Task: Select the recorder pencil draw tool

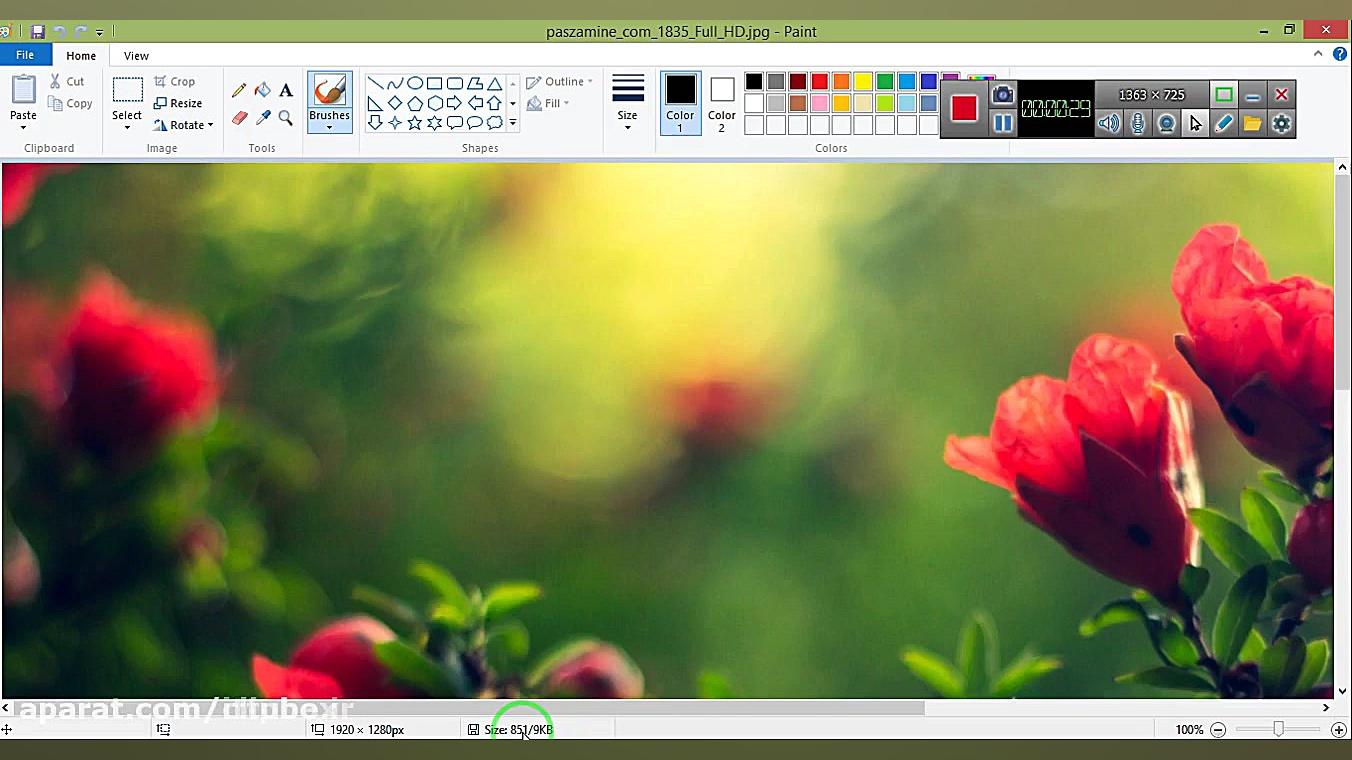Action: [1224, 124]
